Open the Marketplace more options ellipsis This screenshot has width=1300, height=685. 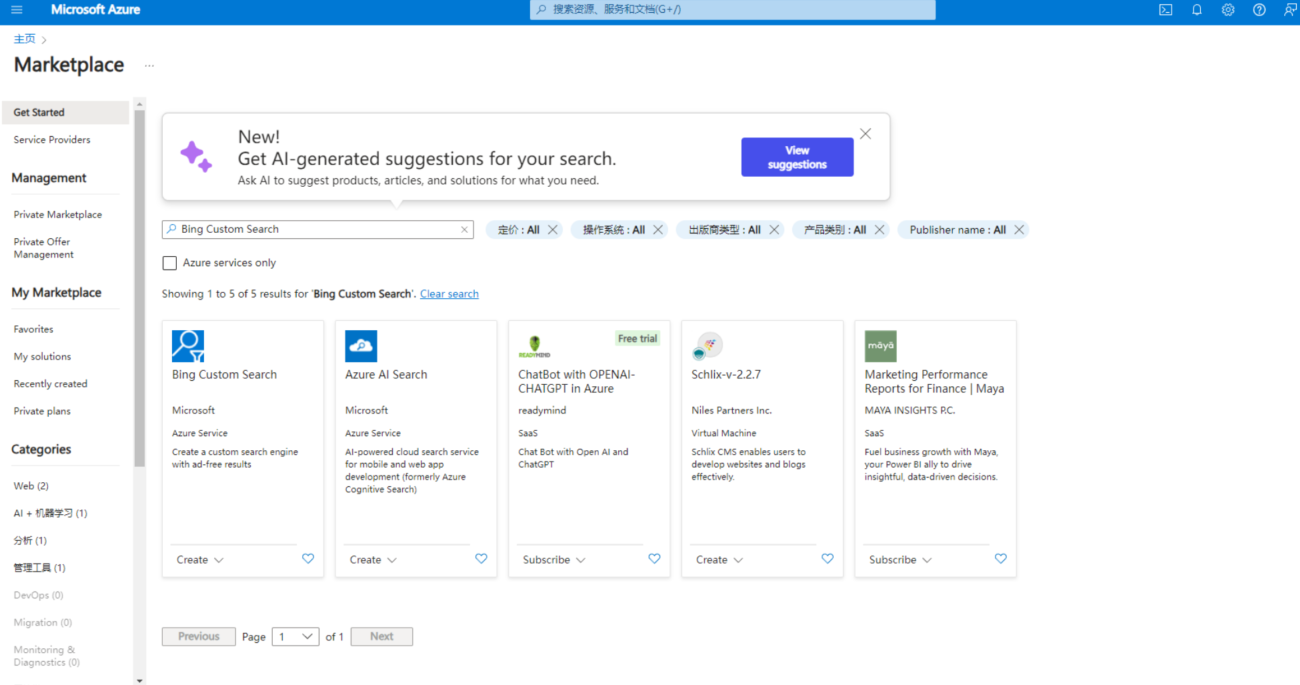click(x=149, y=66)
